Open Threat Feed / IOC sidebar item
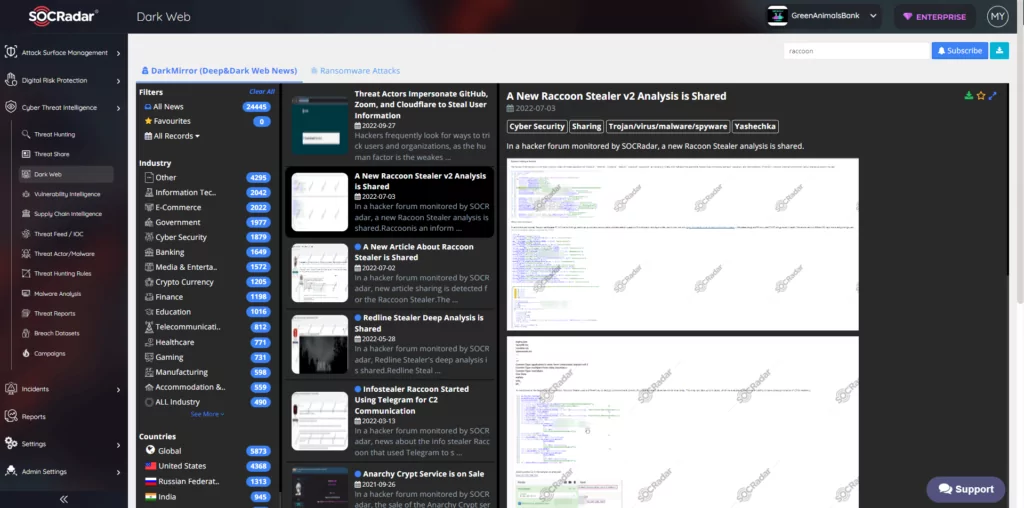 coord(59,234)
